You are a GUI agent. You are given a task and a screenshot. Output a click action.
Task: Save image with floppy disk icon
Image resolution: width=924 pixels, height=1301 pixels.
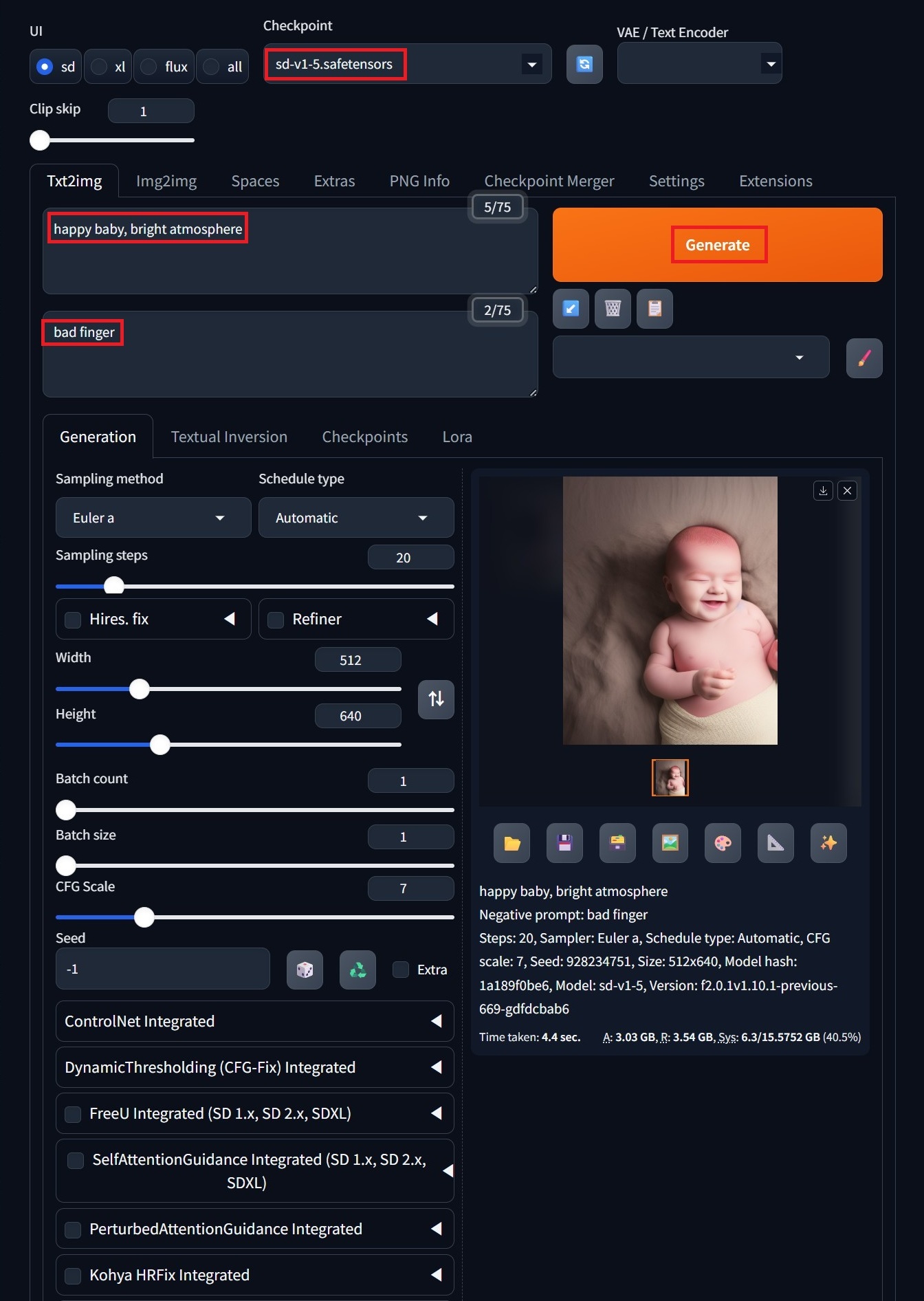coord(564,843)
